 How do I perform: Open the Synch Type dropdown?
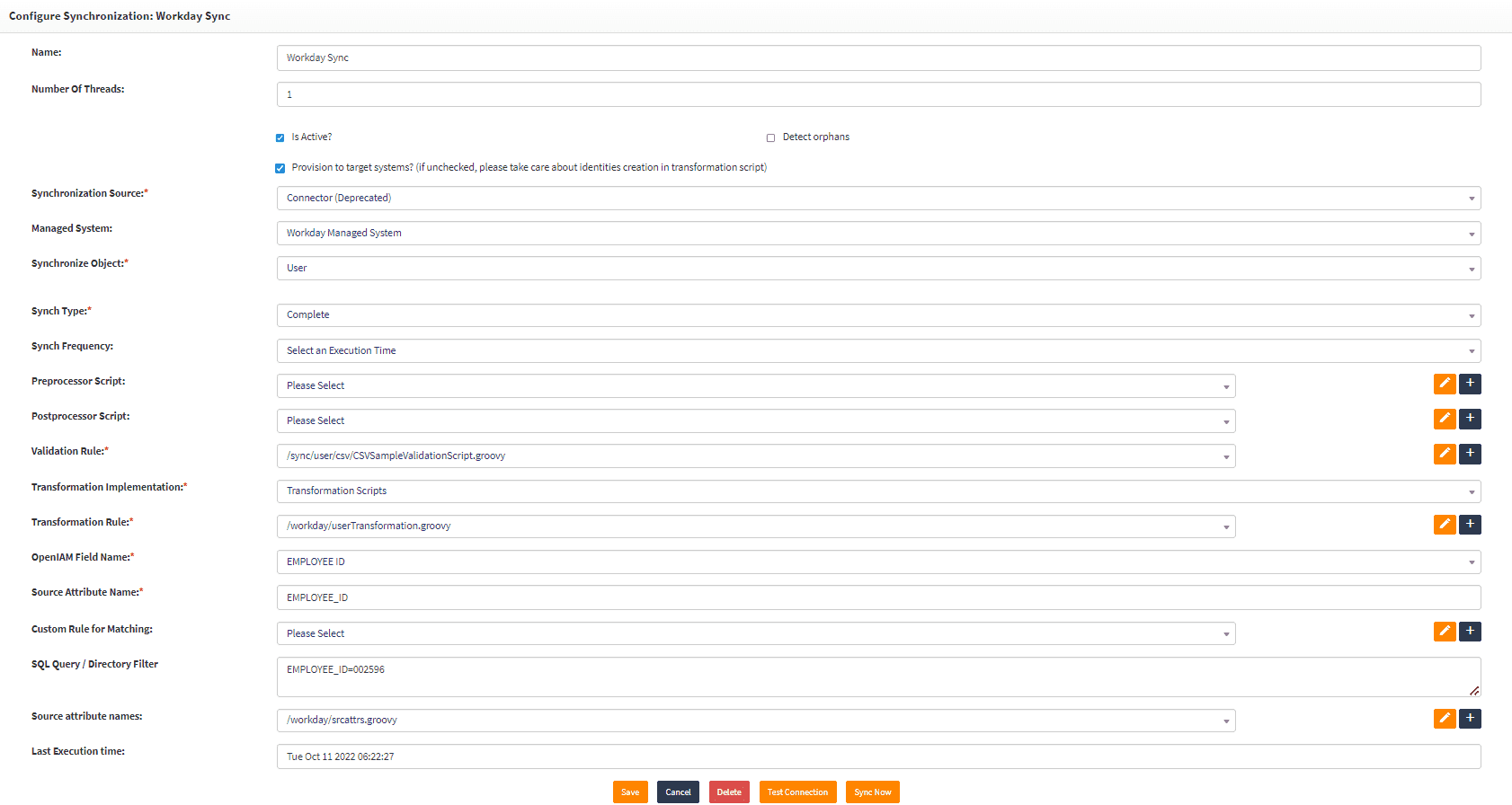(x=878, y=315)
